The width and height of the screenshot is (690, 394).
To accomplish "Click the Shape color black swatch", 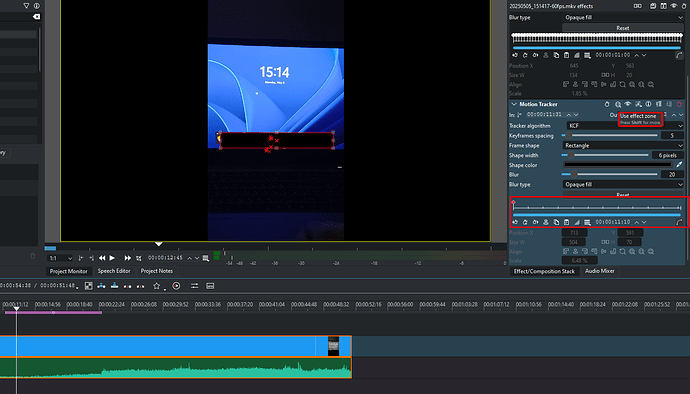I will click(x=618, y=165).
